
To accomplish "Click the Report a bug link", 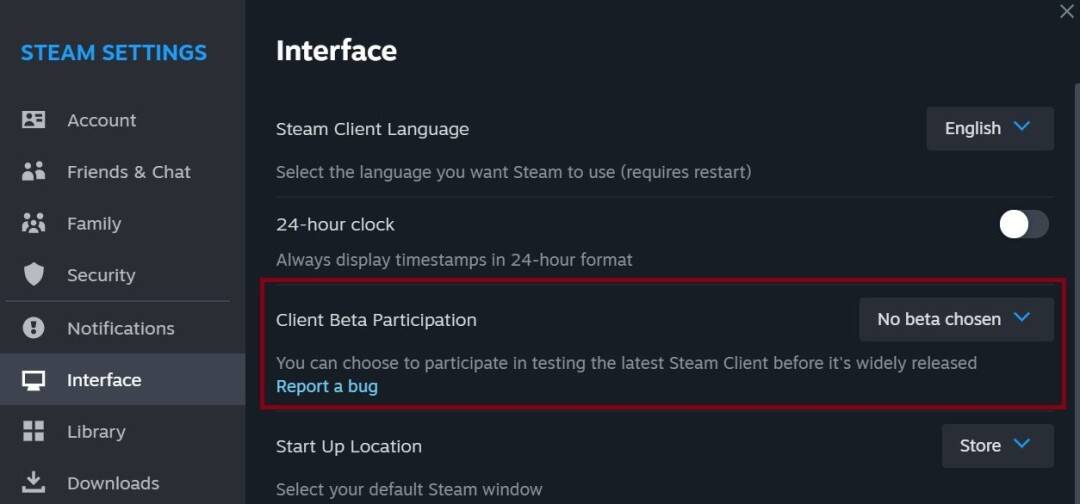I will click(x=327, y=386).
